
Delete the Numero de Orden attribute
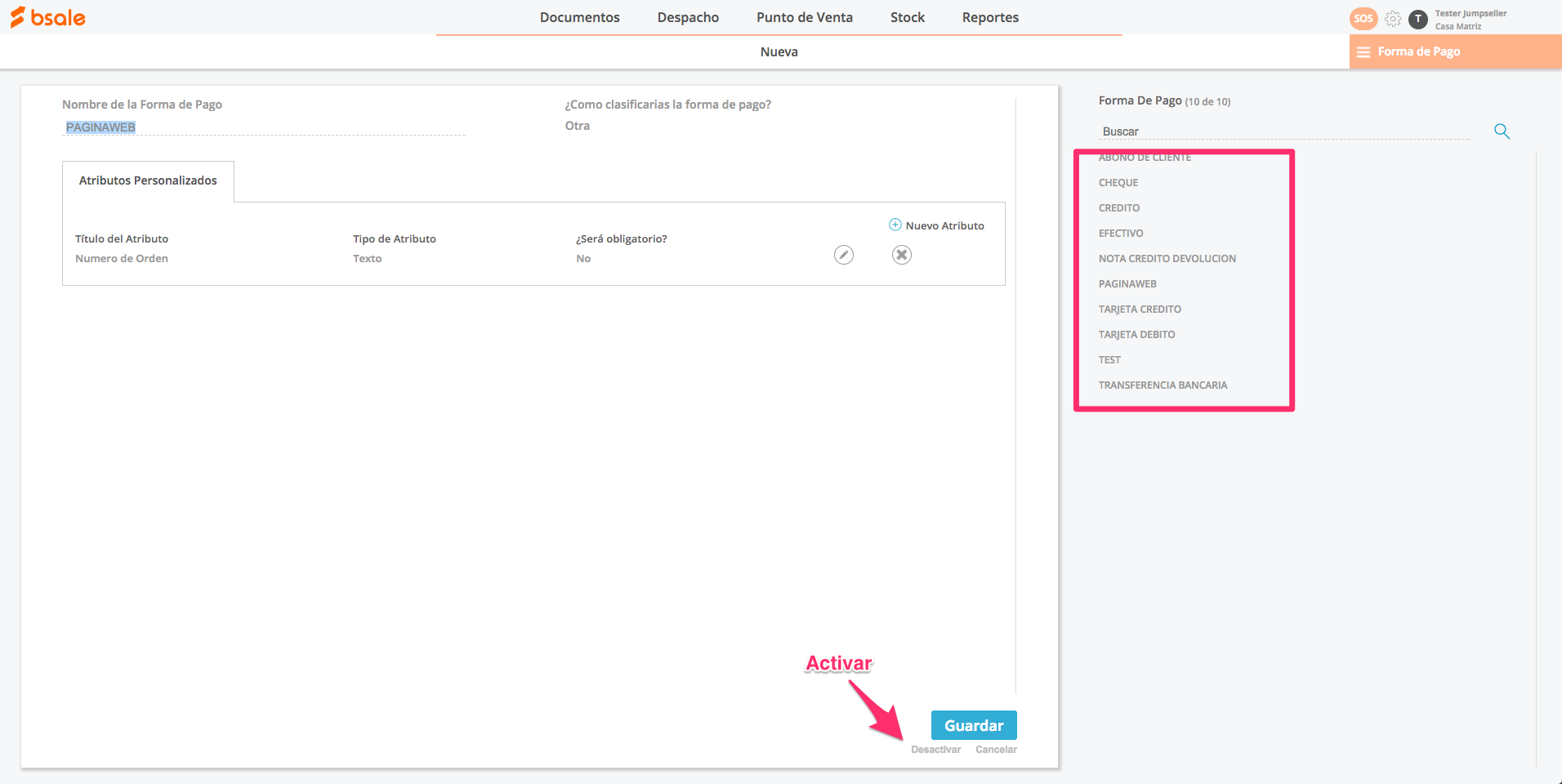point(902,255)
